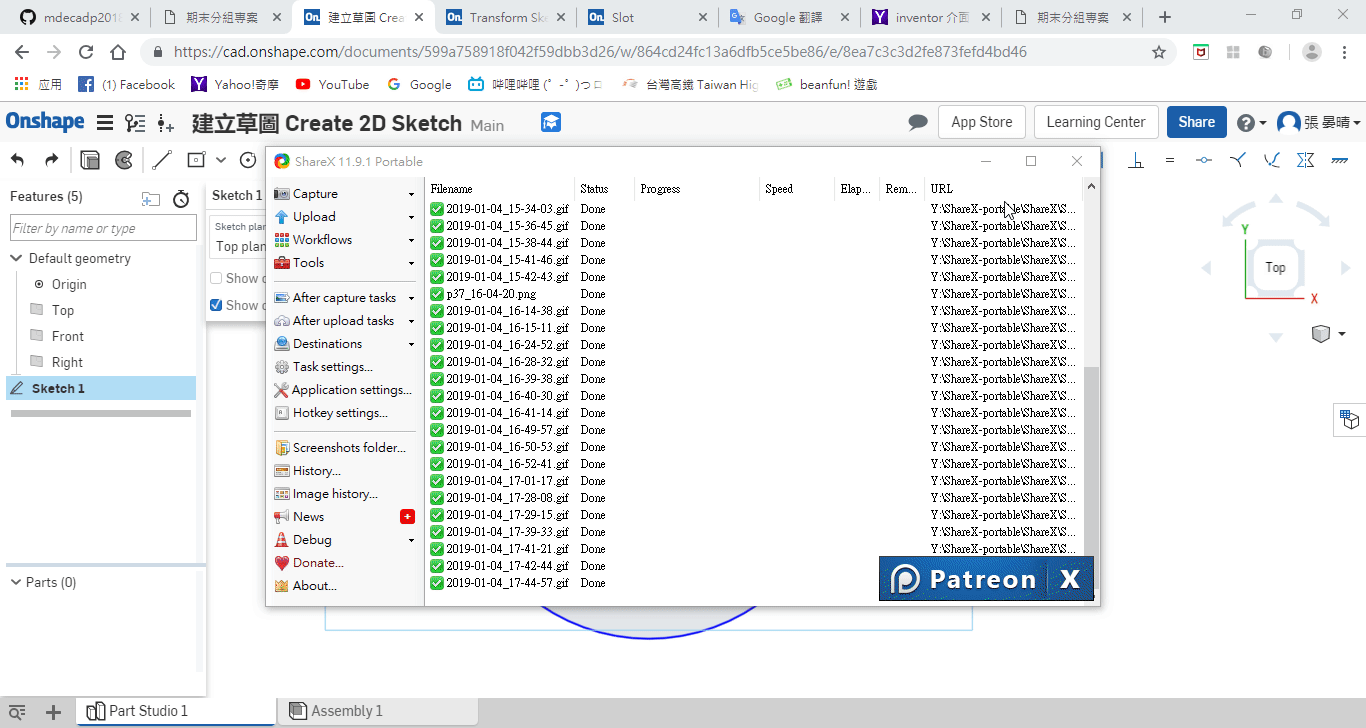Switch to the Google 翻譯 browser tab
1366x728 pixels.
click(x=789, y=17)
